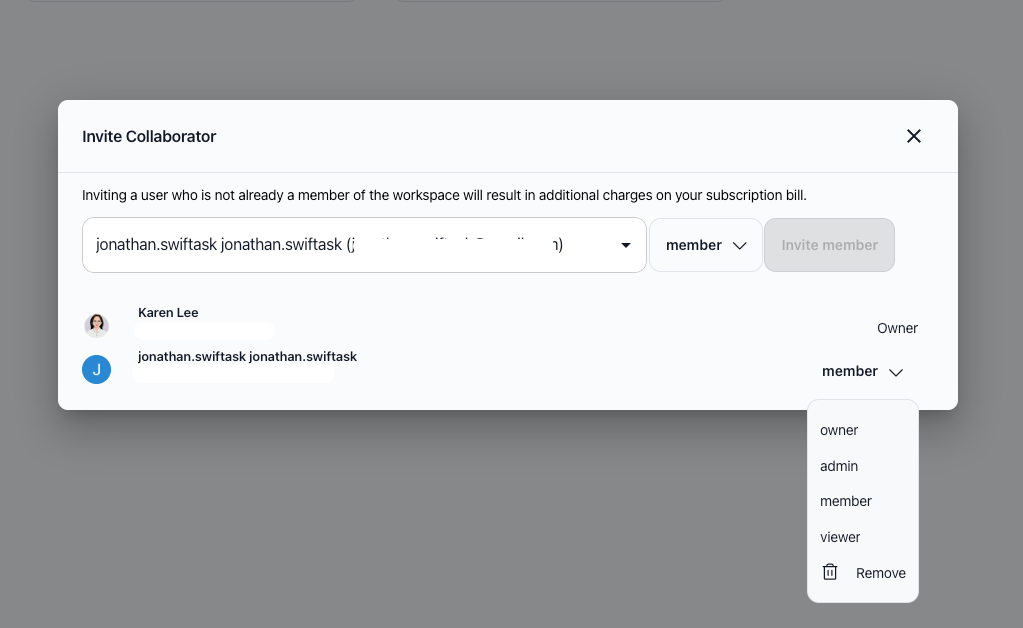This screenshot has width=1023, height=628.
Task: Click the chevron beside jonathan.swiftask's member role
Action: (x=896, y=372)
